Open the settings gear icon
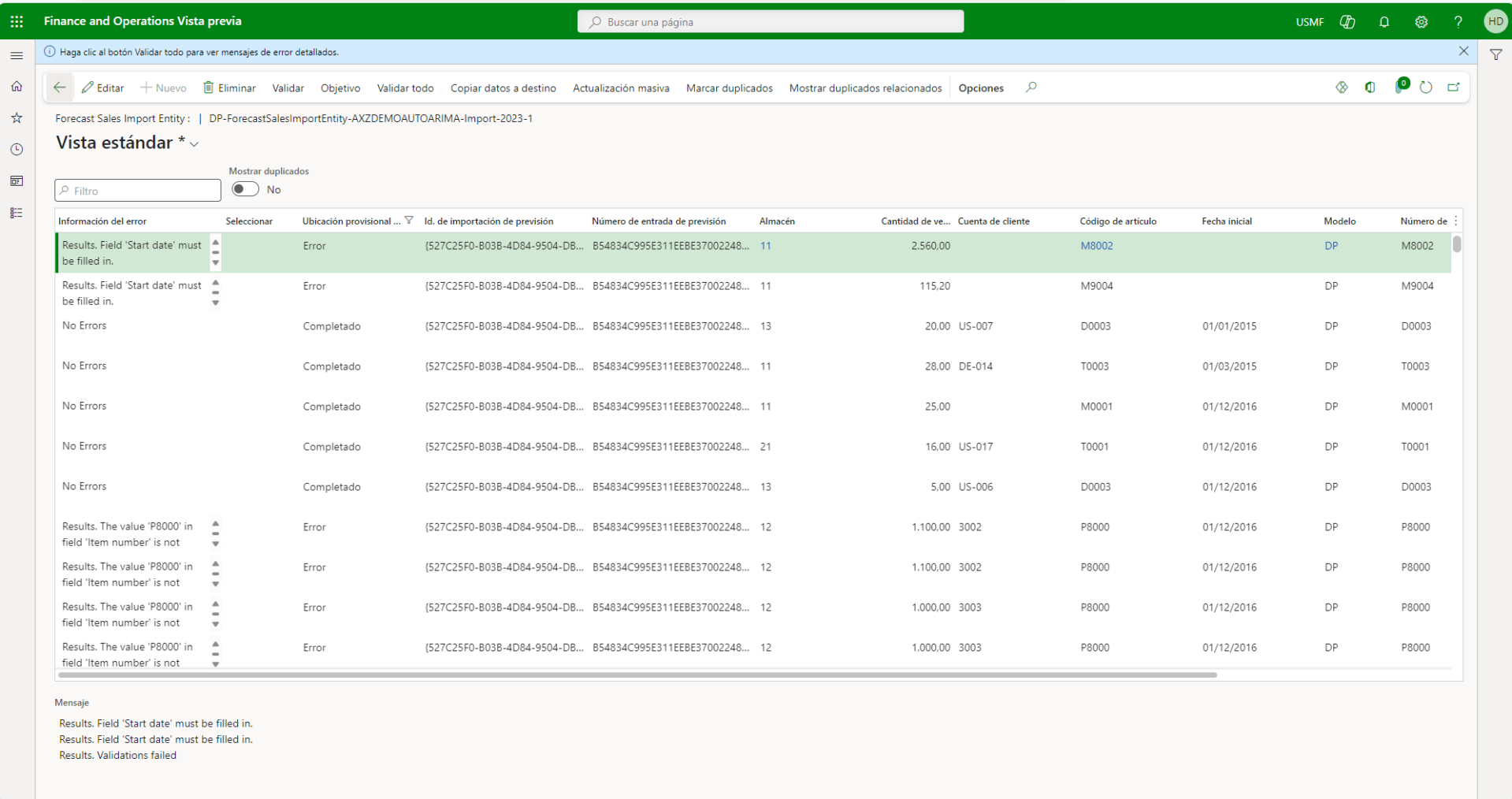The height and width of the screenshot is (799, 1512). tap(1421, 22)
